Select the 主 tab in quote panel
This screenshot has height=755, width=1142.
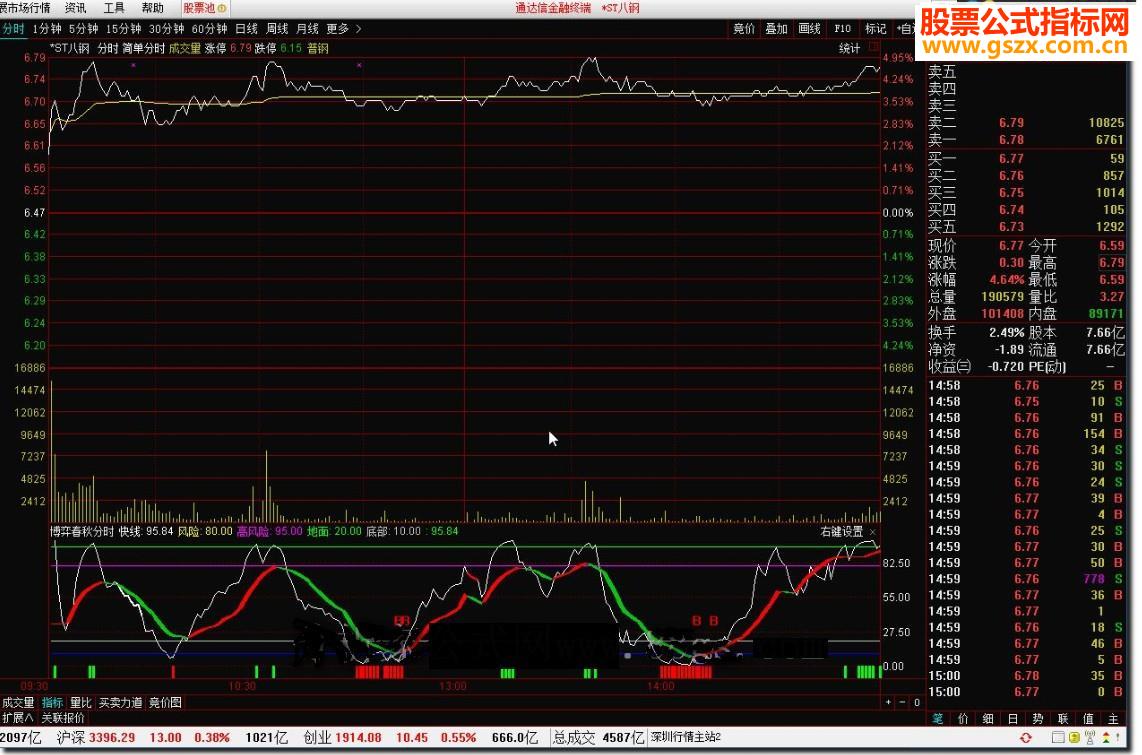tap(1113, 719)
